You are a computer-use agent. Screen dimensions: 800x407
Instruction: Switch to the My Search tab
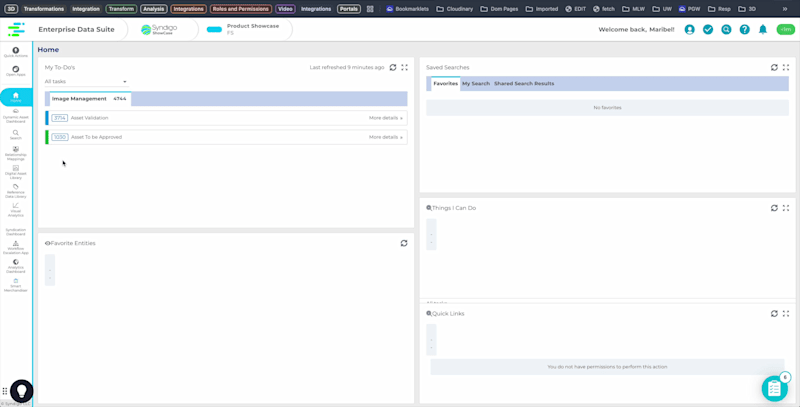[x=475, y=84]
